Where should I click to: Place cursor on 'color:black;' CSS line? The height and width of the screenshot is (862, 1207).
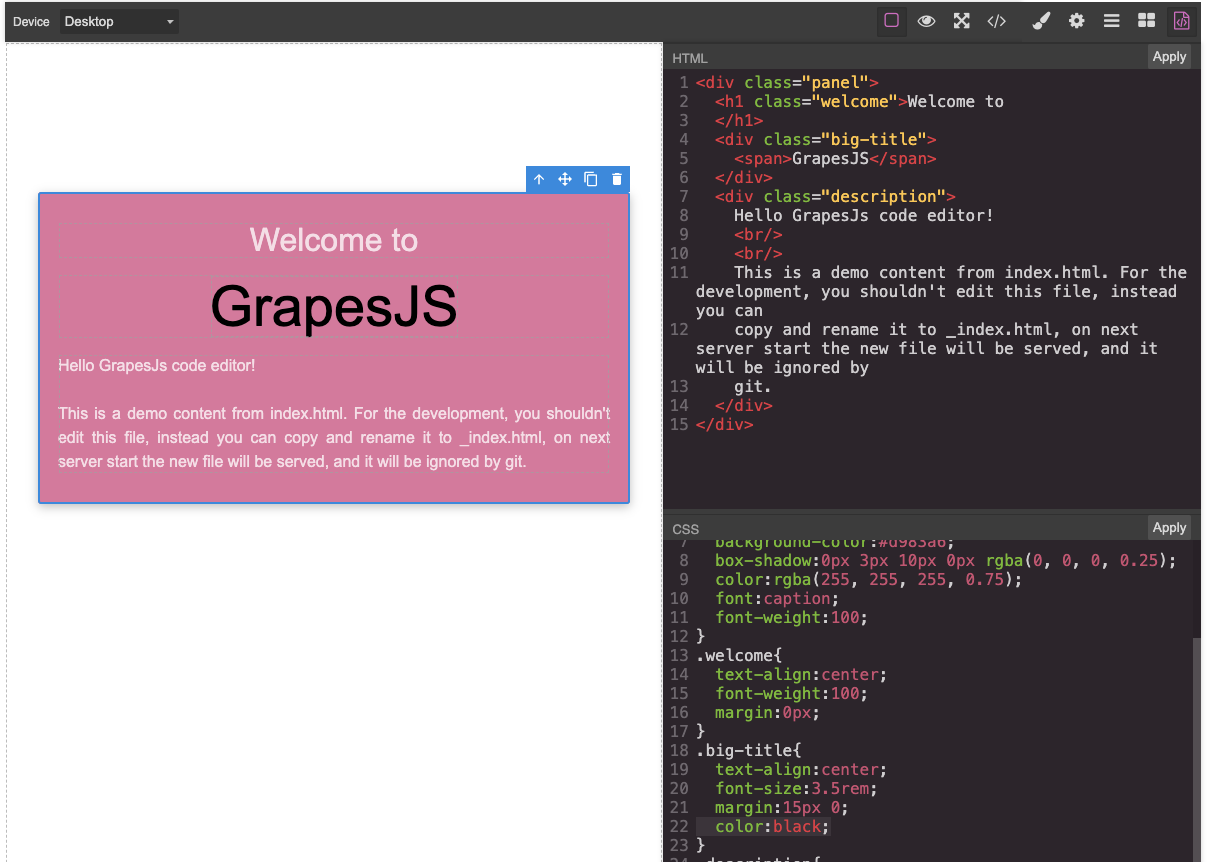773,827
